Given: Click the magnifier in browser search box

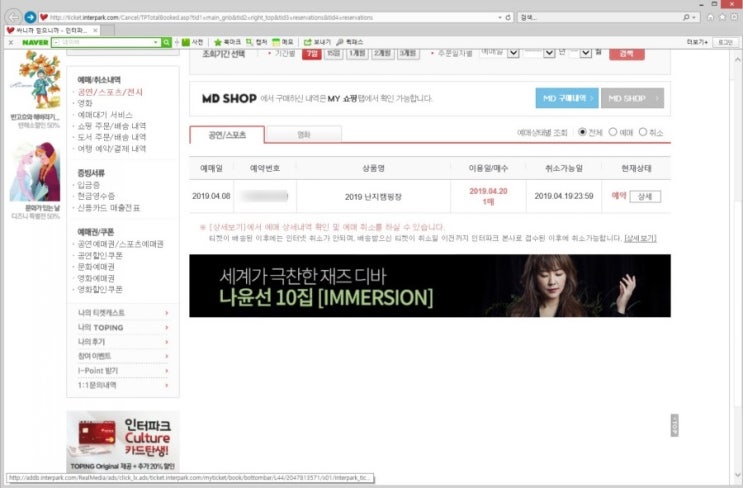Looking at the screenshot, I should tap(686, 18).
